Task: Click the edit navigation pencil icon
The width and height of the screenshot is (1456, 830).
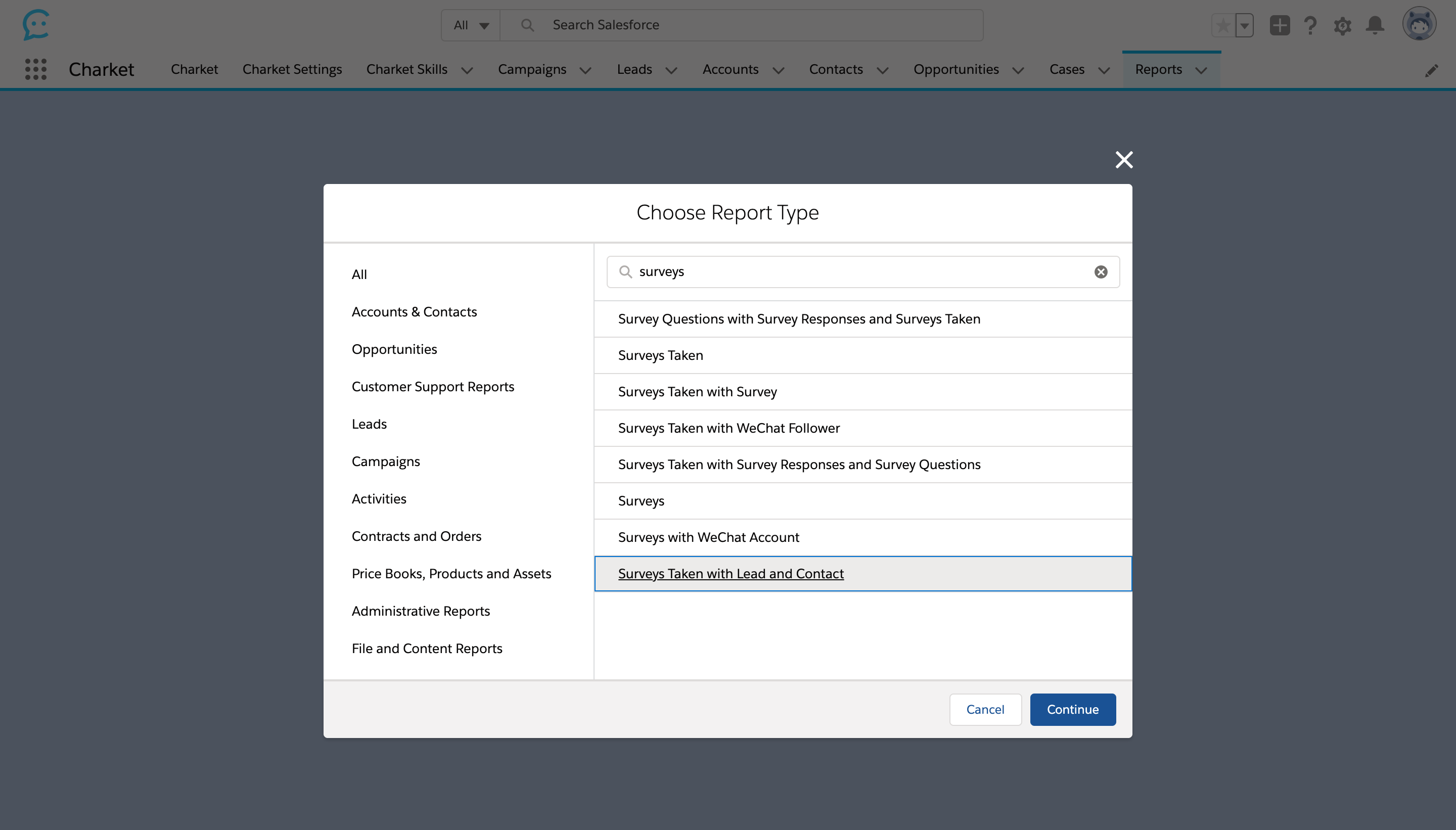Action: click(x=1431, y=70)
